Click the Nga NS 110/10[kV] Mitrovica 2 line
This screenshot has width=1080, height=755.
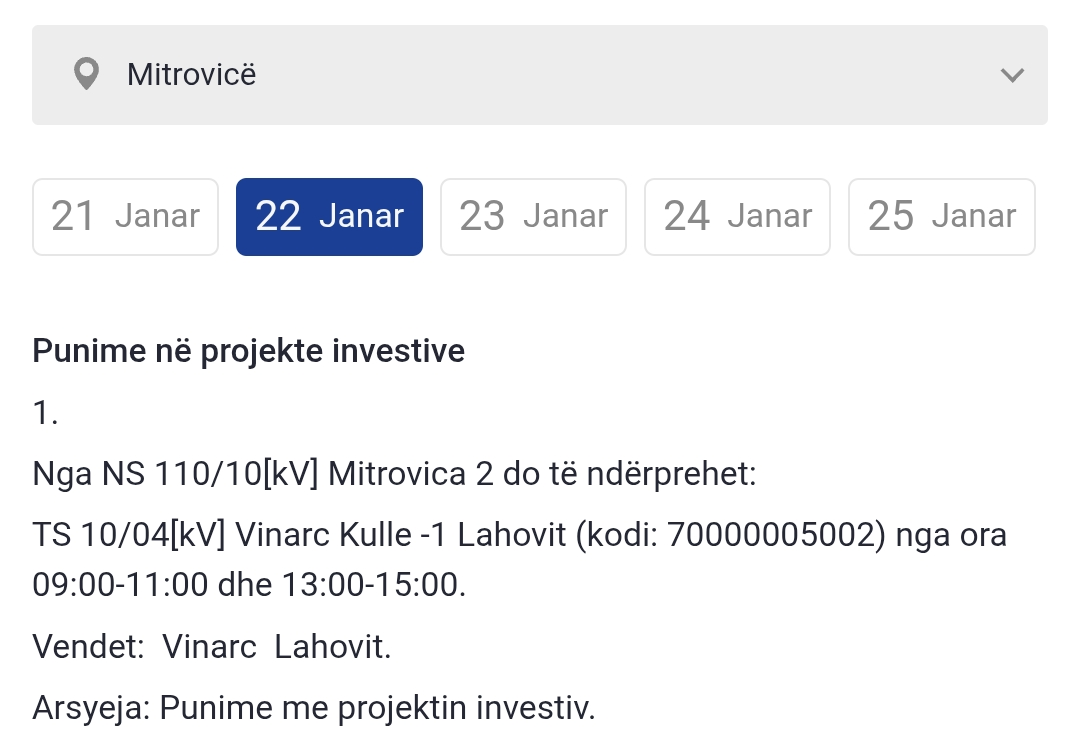pyautogui.click(x=394, y=475)
